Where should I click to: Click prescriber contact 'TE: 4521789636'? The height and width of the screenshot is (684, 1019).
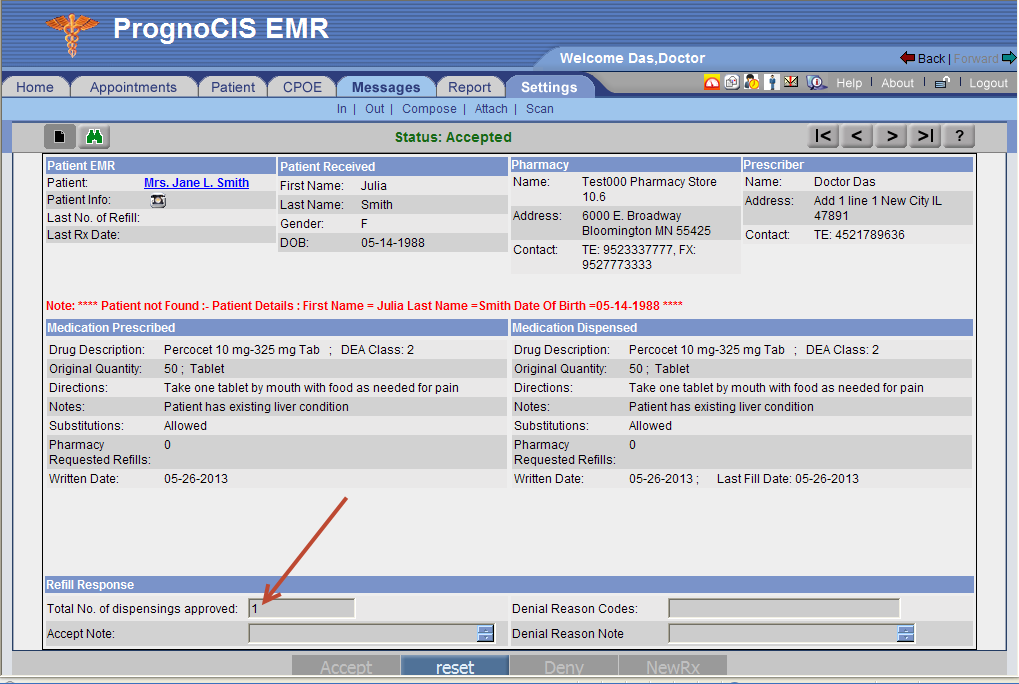coord(858,234)
